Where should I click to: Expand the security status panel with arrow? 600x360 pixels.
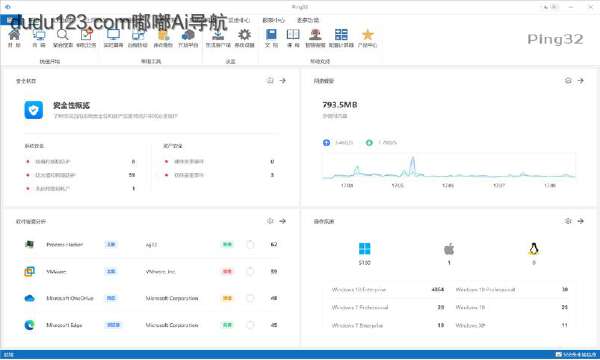283,80
